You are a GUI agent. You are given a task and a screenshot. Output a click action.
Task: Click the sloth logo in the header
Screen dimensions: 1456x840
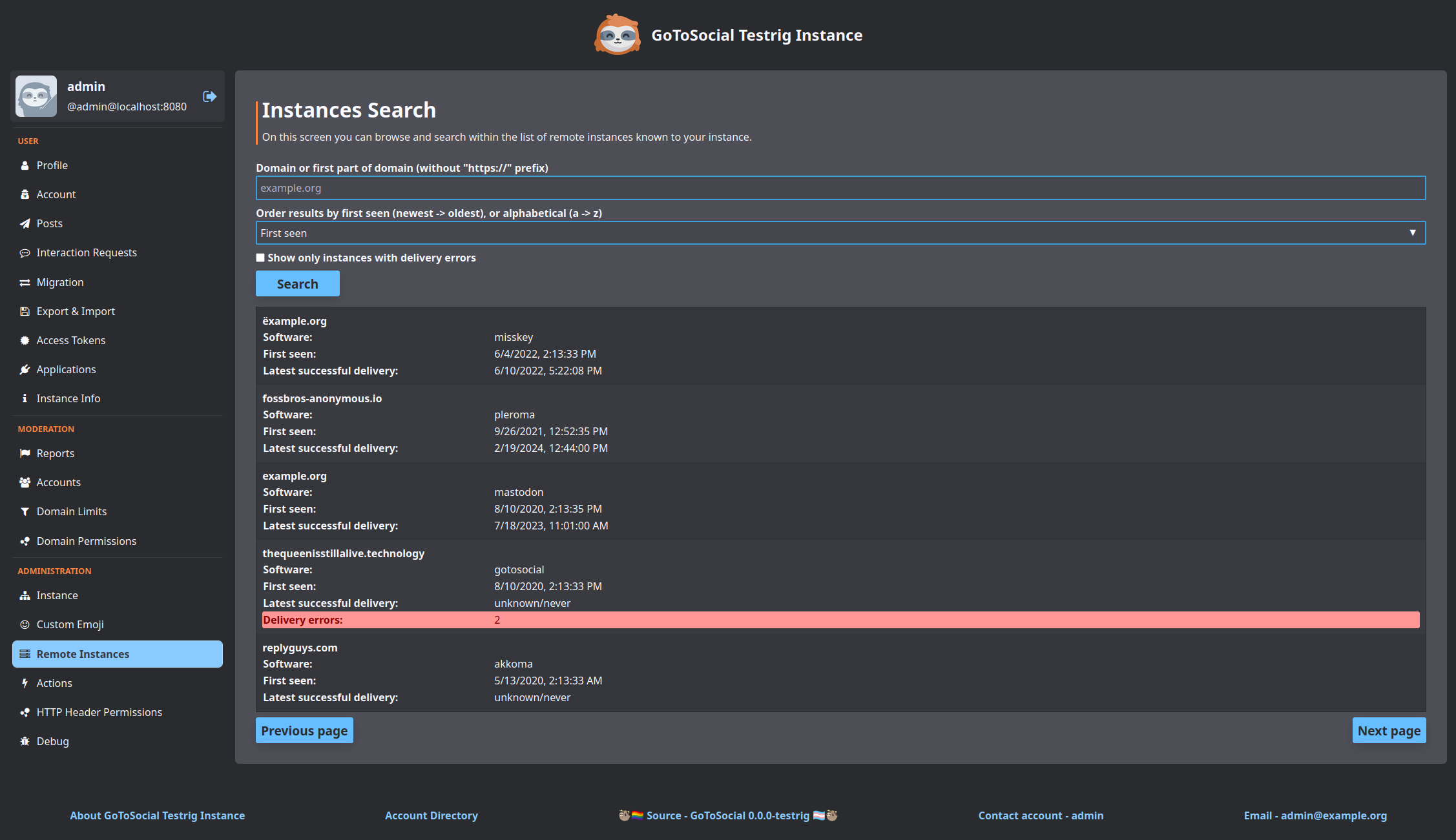coord(617,35)
